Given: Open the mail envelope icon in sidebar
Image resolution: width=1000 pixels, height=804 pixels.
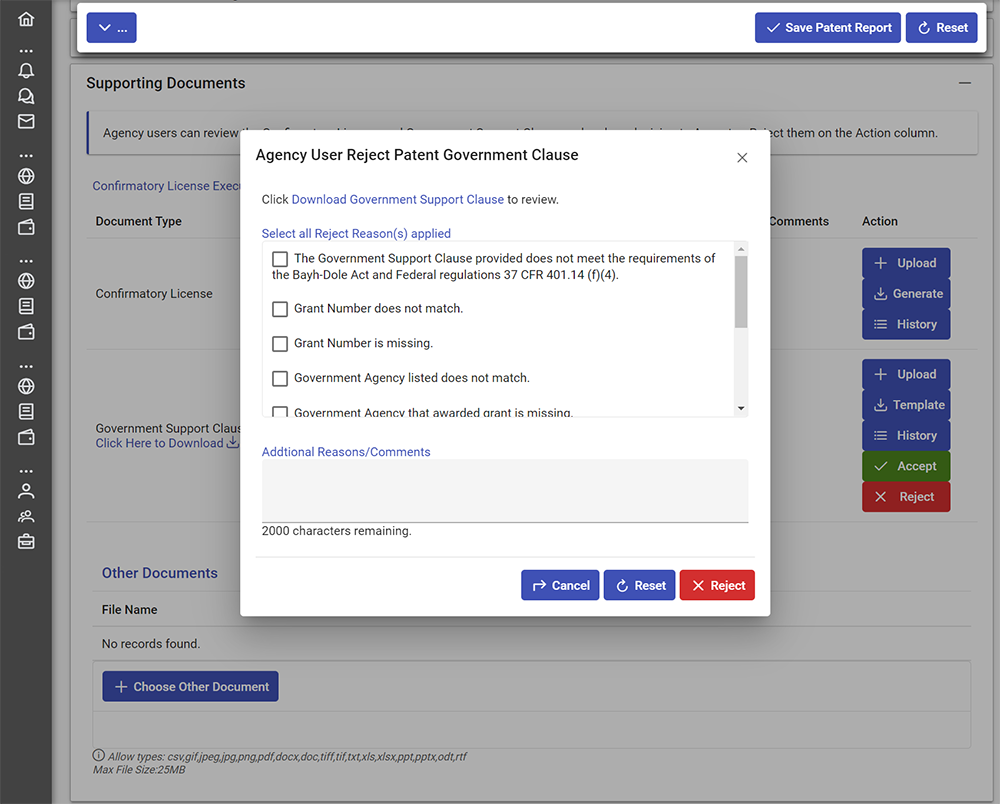Looking at the screenshot, I should click(26, 122).
